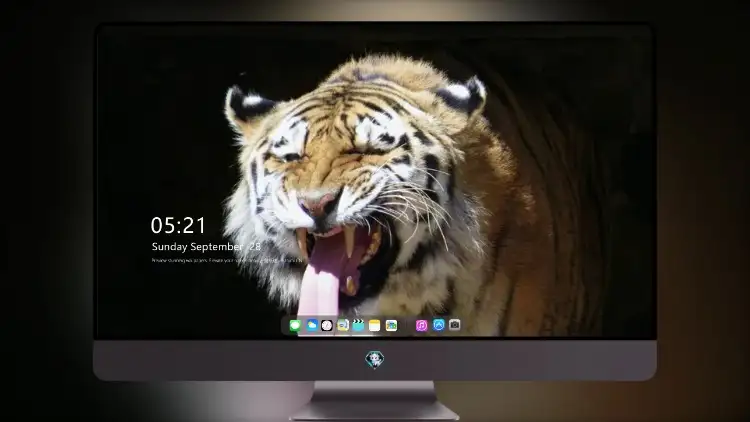Open the Weather app in the dock
This screenshot has width=750, height=422.
coord(311,325)
